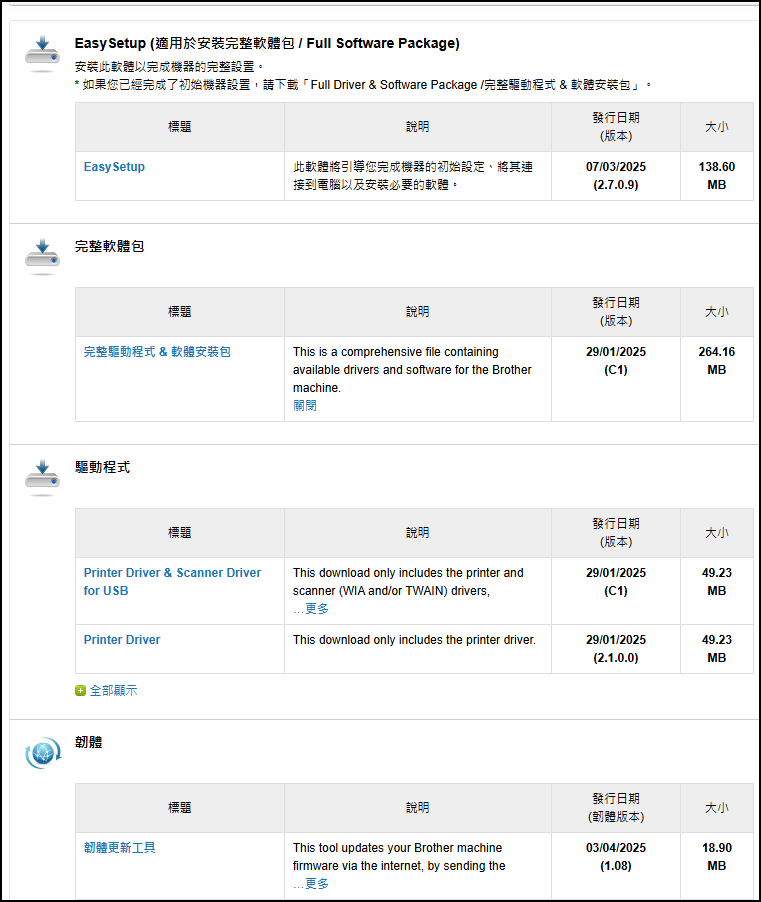This screenshot has width=761, height=902.
Task: Collapse description with the 關閉 link
Action: tap(305, 406)
